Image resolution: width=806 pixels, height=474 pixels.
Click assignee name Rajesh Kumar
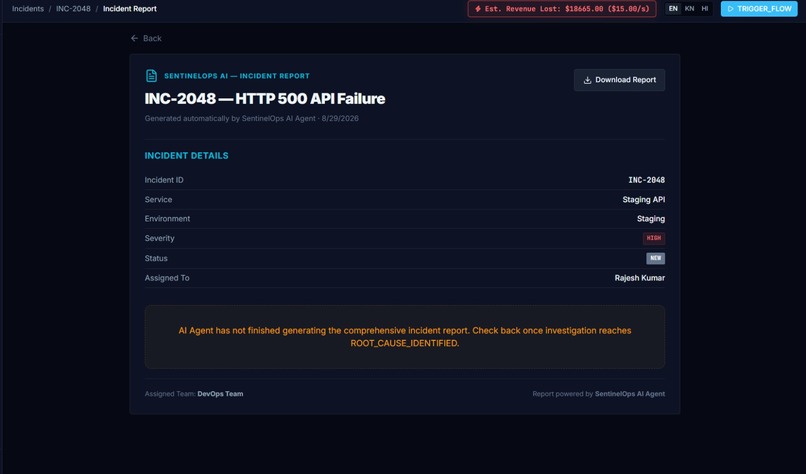point(639,278)
